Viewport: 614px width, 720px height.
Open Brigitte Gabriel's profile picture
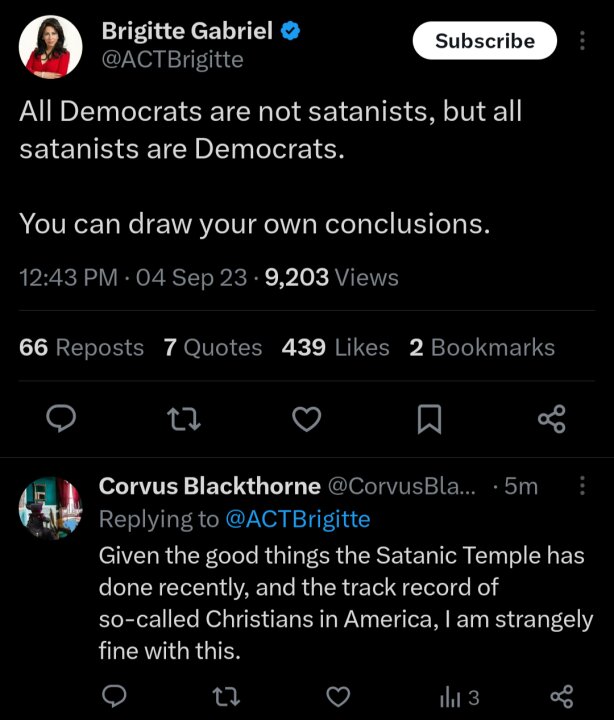click(x=51, y=47)
